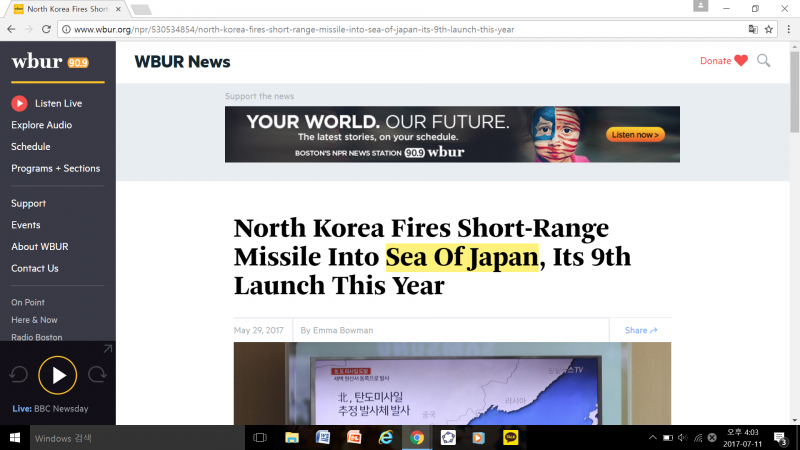Open Programs + Sections in sidebar

click(x=55, y=169)
